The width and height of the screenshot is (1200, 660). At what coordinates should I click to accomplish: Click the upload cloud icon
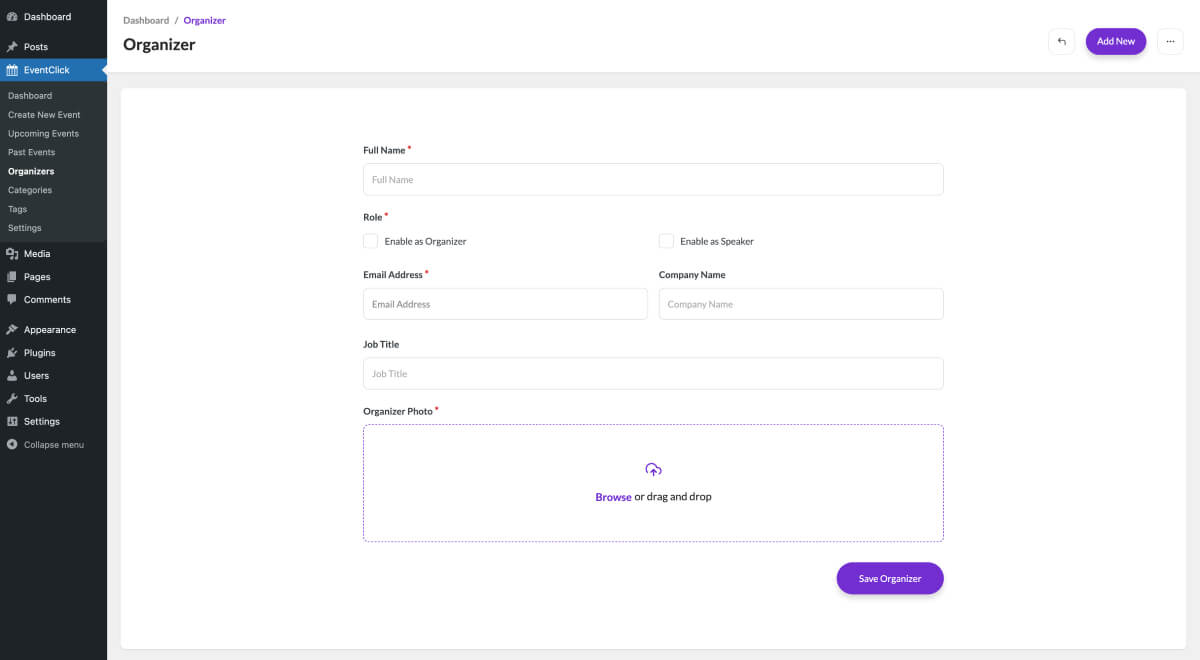click(x=653, y=470)
